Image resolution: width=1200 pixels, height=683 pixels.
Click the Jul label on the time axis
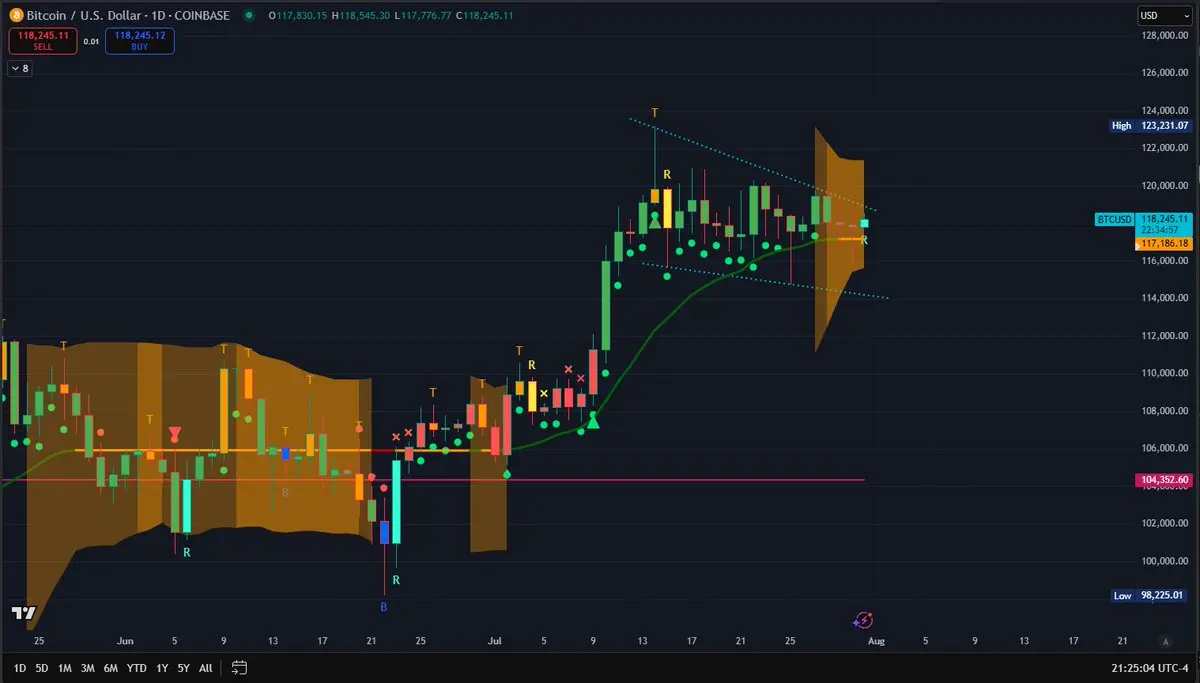[495, 641]
